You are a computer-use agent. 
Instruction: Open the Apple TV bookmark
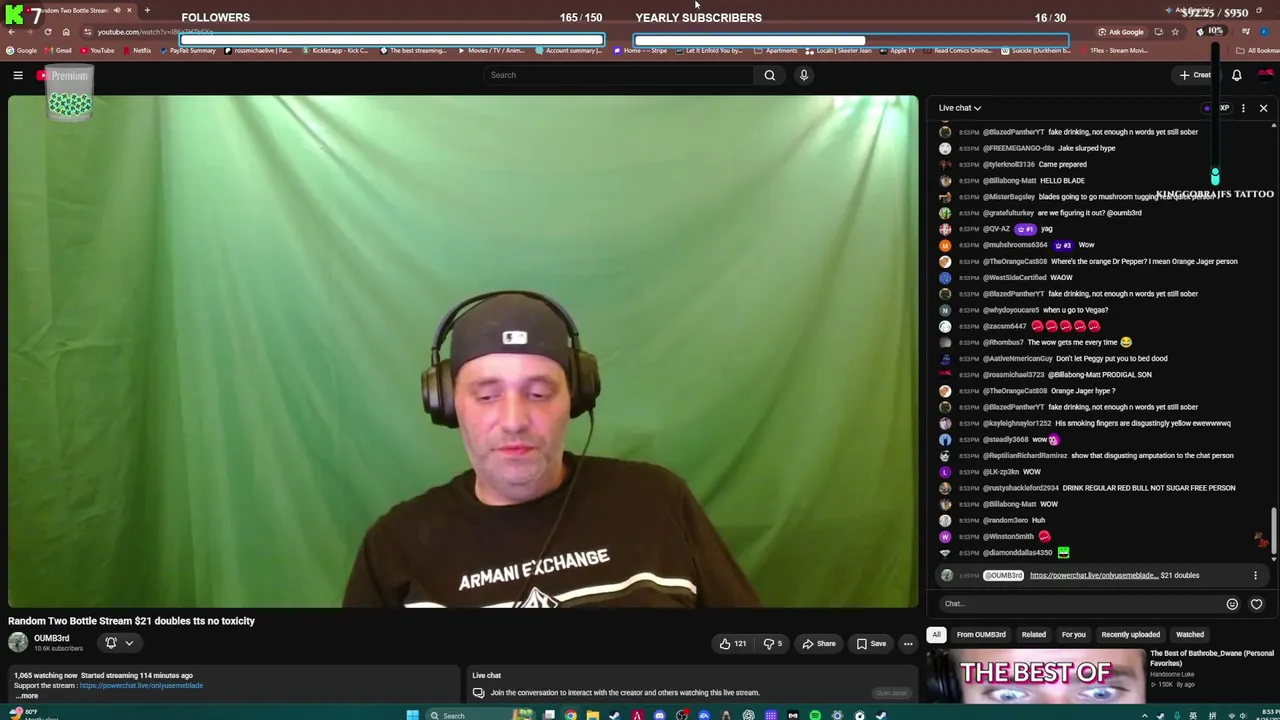pos(897,50)
